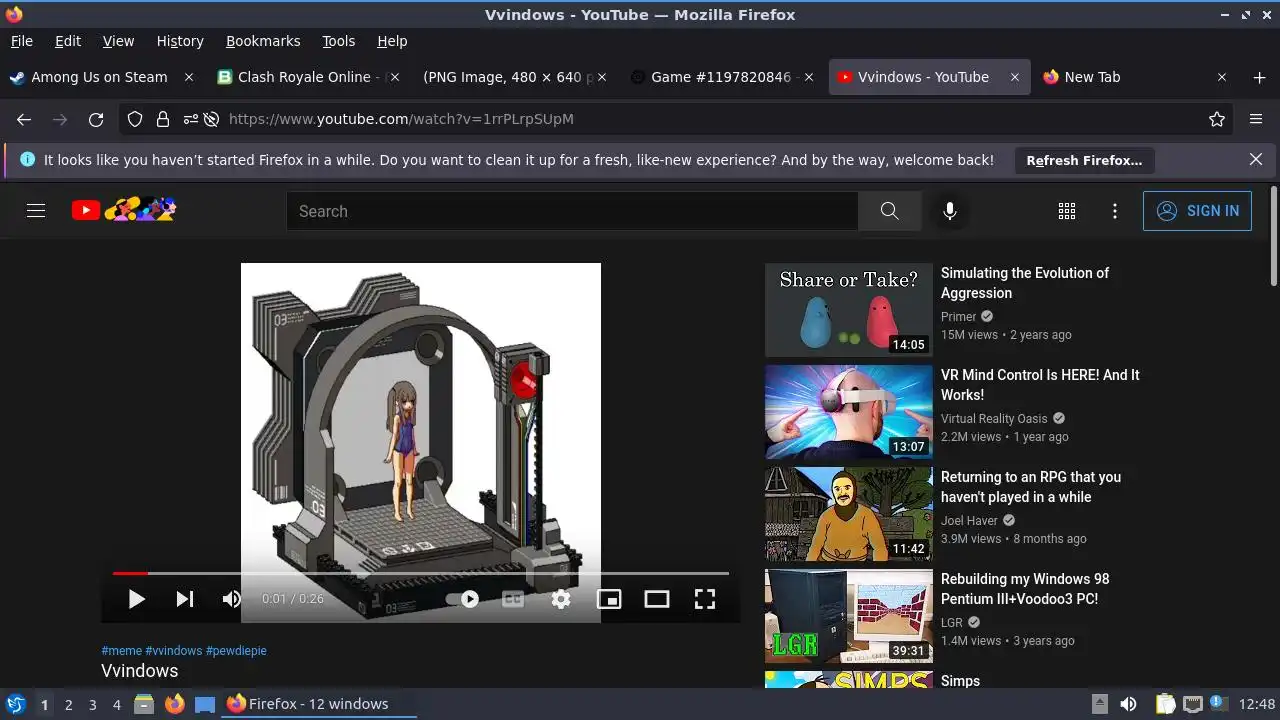Image resolution: width=1280 pixels, height=720 pixels.
Task: Toggle video subtitles/closed captions
Action: click(513, 599)
